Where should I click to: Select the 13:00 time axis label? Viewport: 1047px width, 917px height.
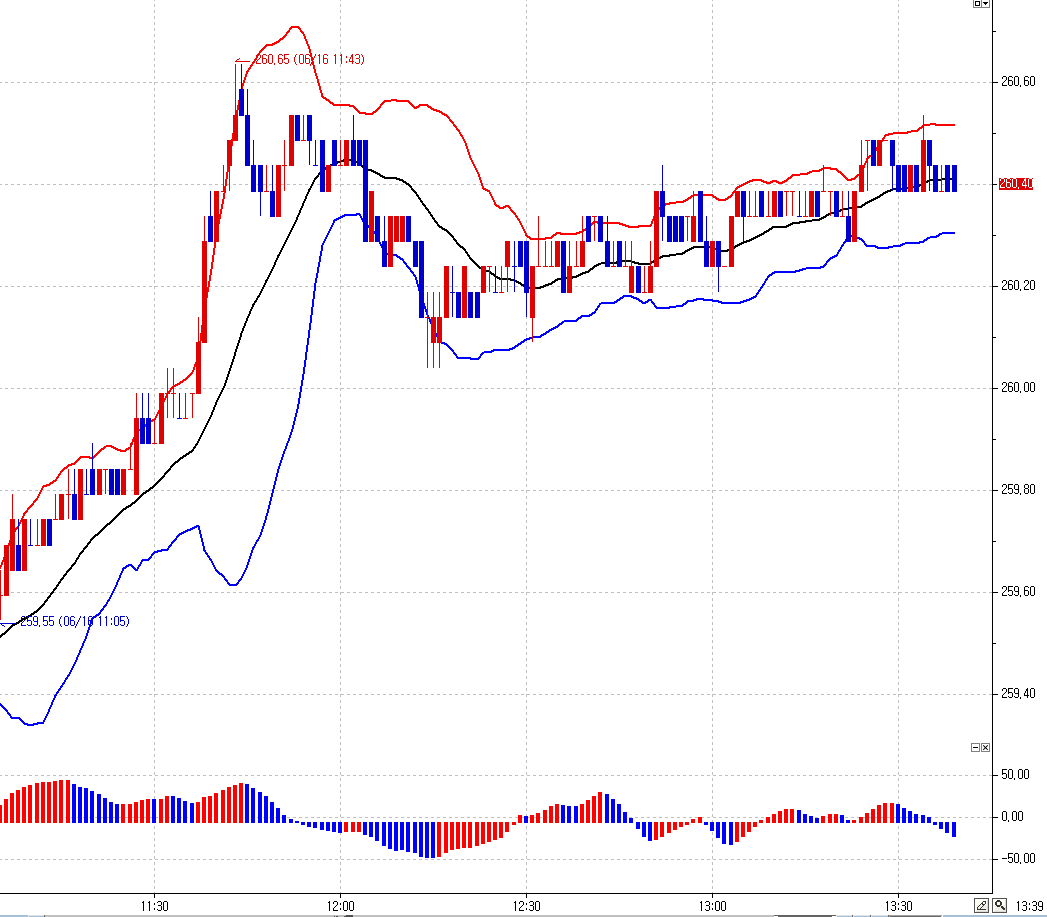click(x=711, y=906)
